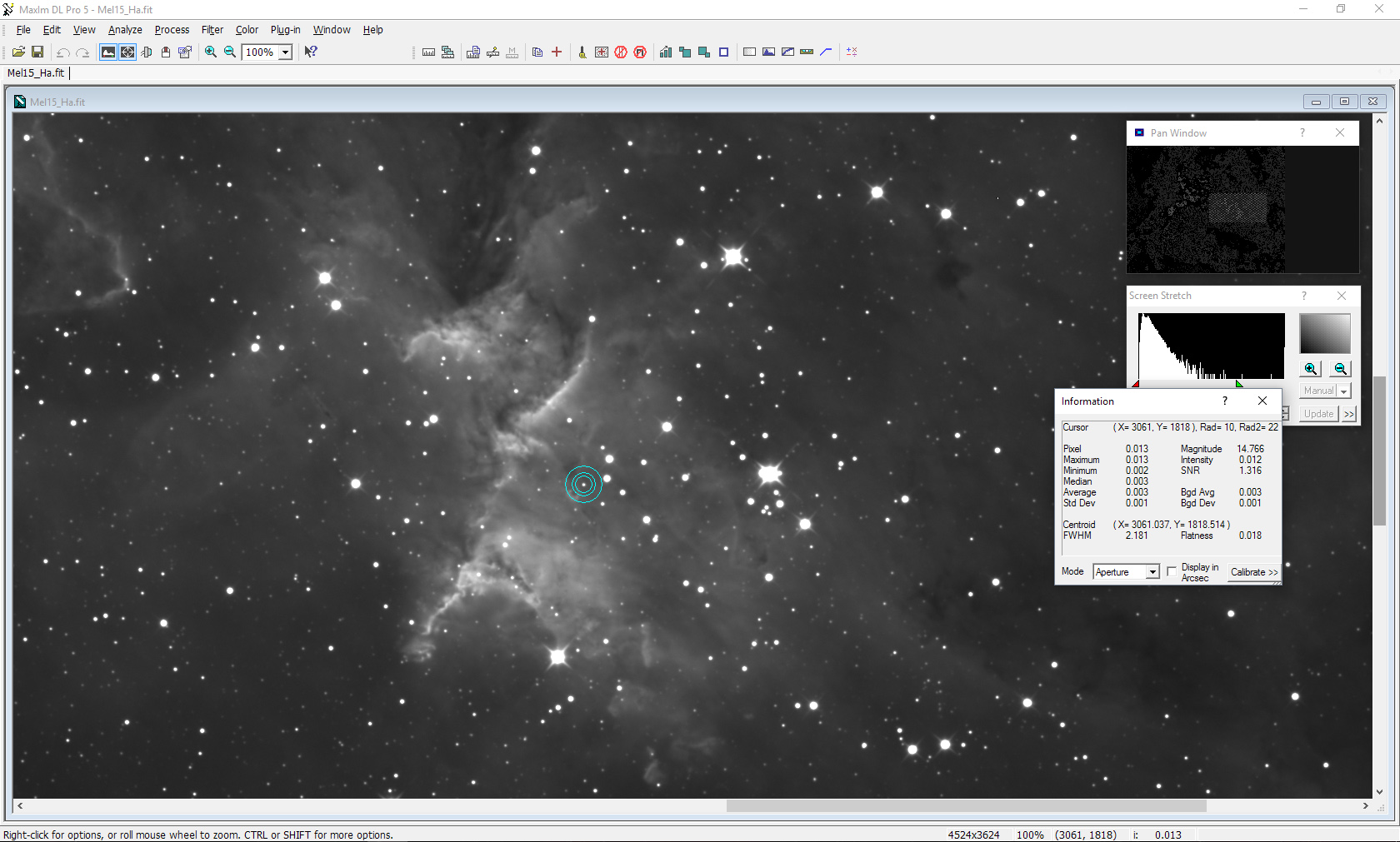
Task: Open the View menu
Action: point(84,30)
